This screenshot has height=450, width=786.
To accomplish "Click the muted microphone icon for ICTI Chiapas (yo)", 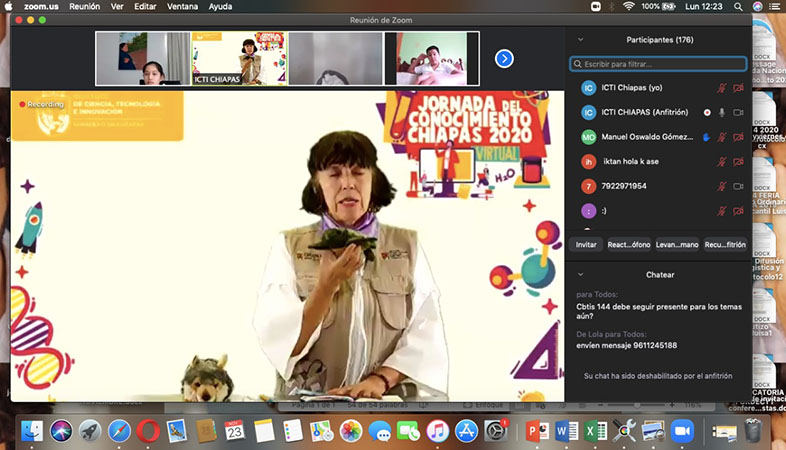I will point(721,88).
